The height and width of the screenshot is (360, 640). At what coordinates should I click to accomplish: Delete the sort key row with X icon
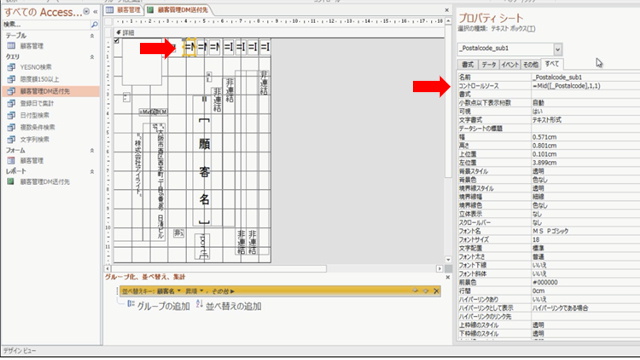click(x=436, y=291)
